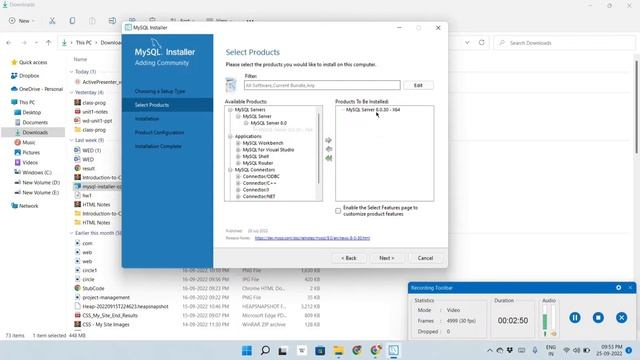Click the New button in Explorer

click(x=21, y=20)
